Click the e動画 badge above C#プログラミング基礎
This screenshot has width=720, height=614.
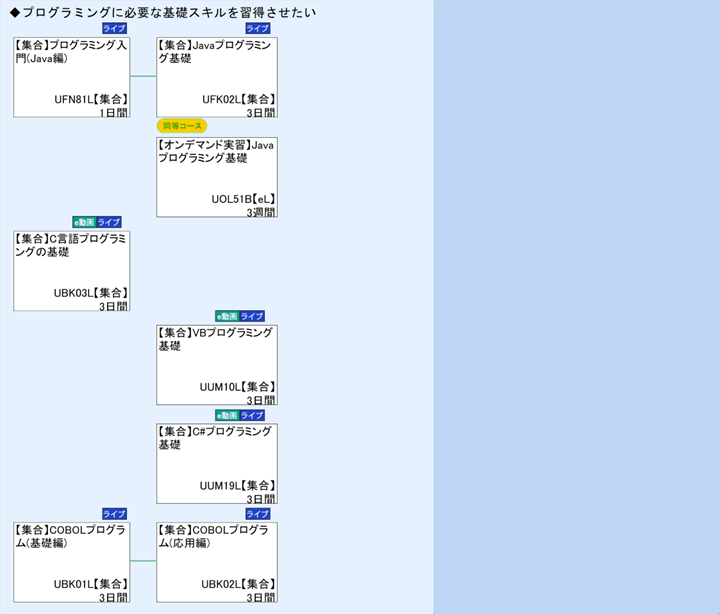click(227, 415)
